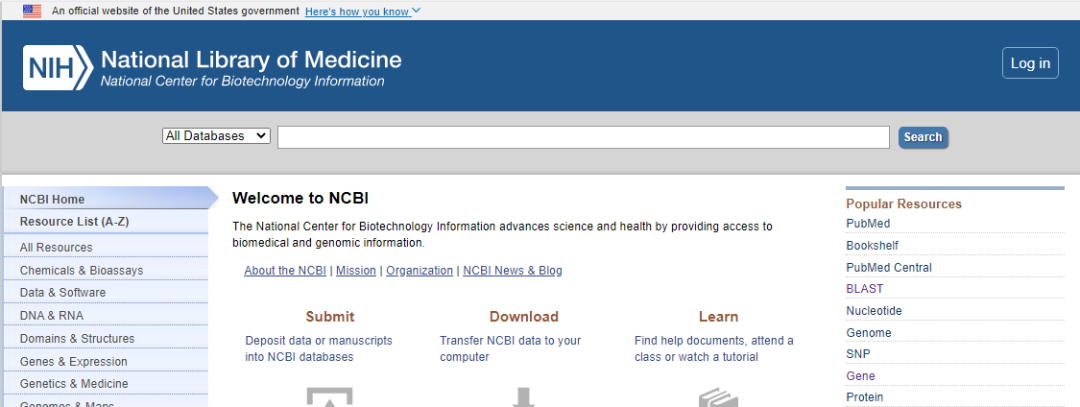Click the Download arrow icon
Image resolution: width=1080 pixels, height=407 pixels.
523,397
